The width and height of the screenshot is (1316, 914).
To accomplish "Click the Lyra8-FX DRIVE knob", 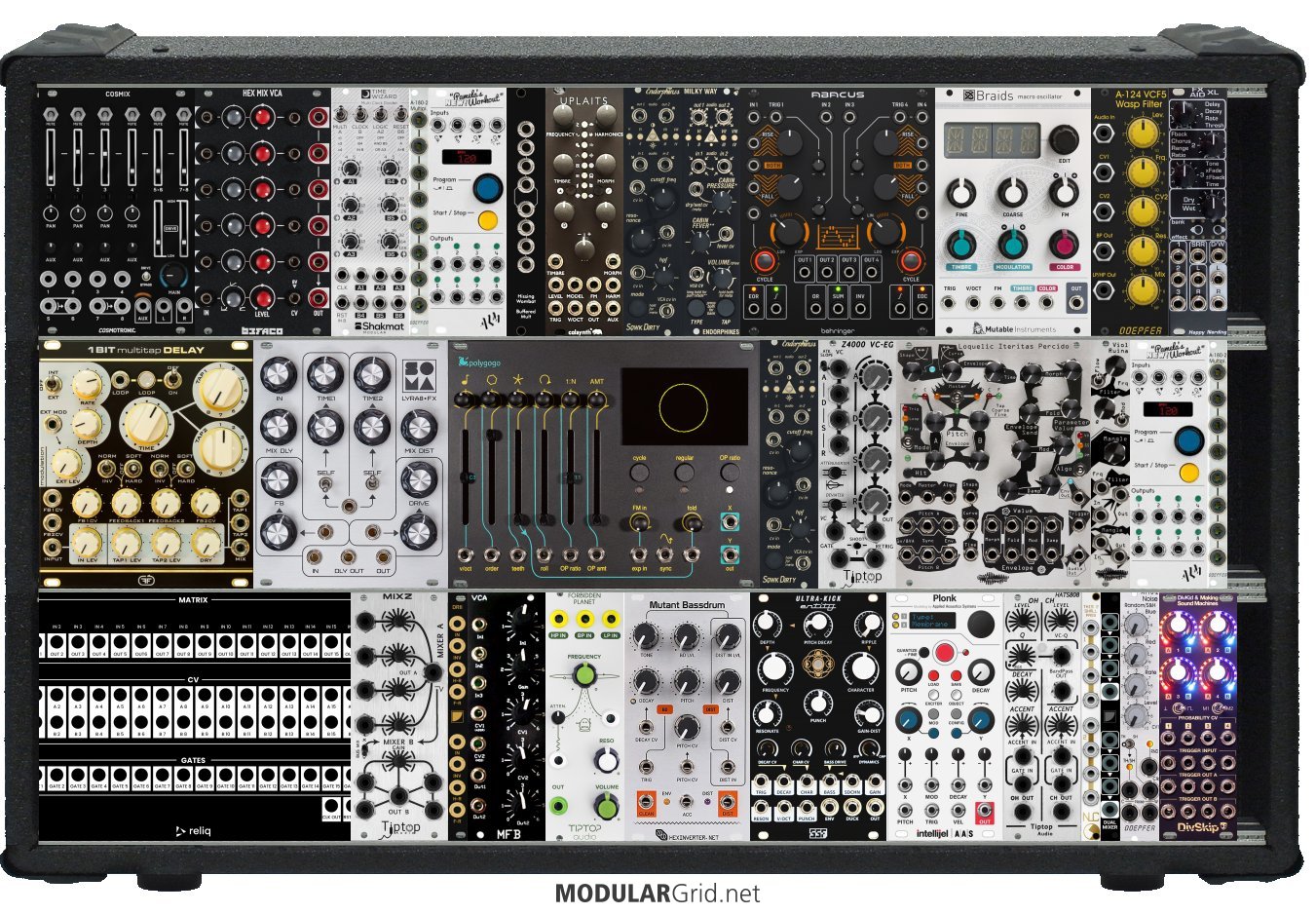I will (419, 478).
